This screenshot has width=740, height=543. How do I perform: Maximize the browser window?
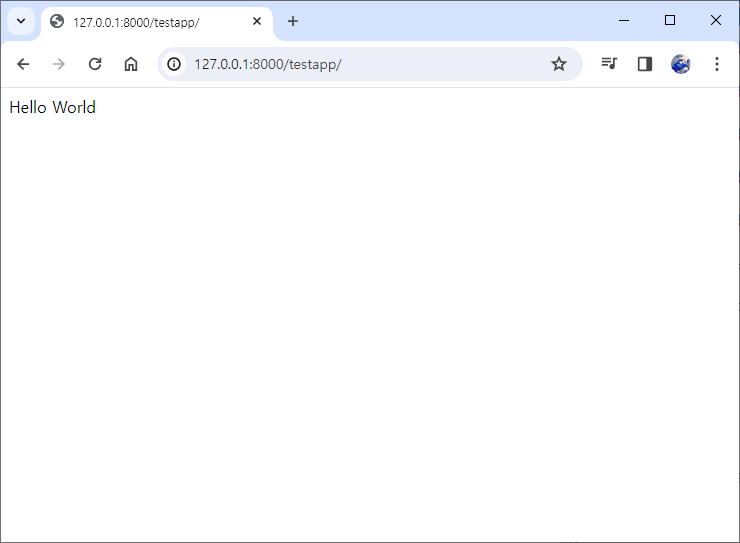click(x=669, y=20)
